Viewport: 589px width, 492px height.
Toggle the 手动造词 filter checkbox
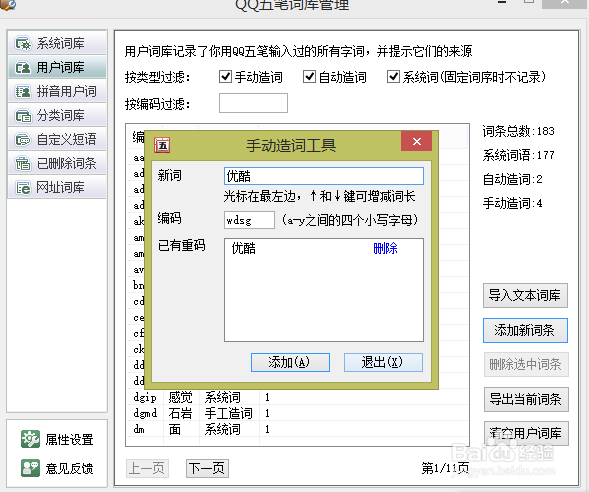(225, 77)
